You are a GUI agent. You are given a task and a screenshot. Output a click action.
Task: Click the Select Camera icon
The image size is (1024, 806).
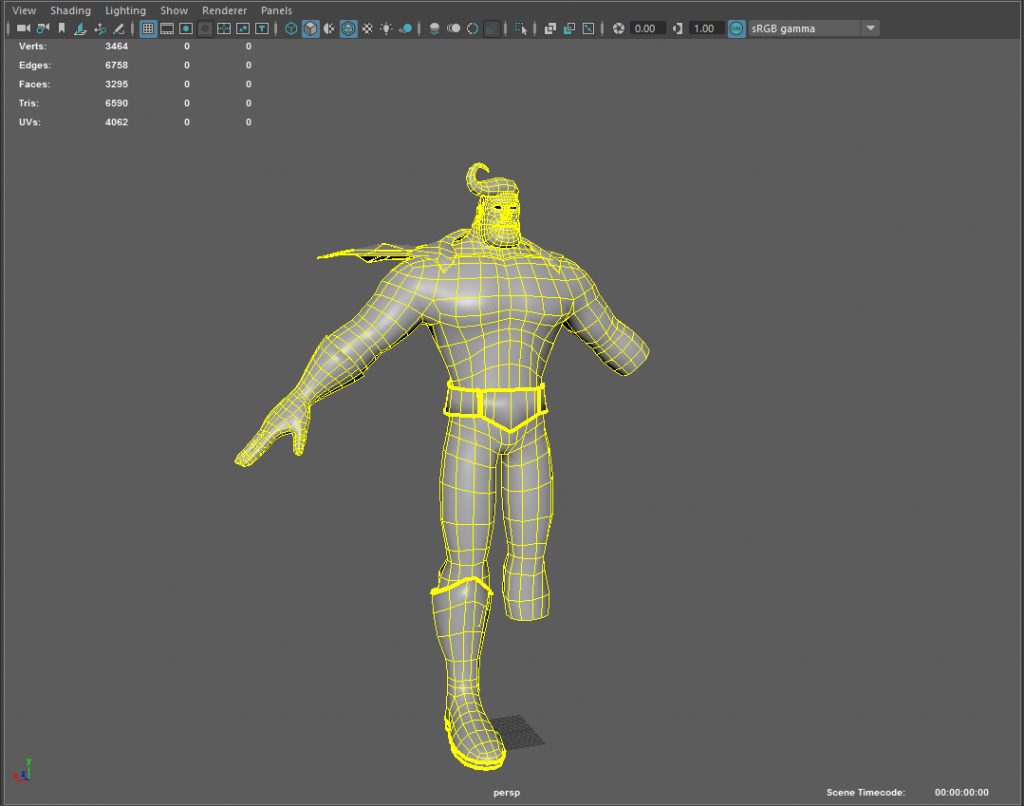tap(23, 29)
